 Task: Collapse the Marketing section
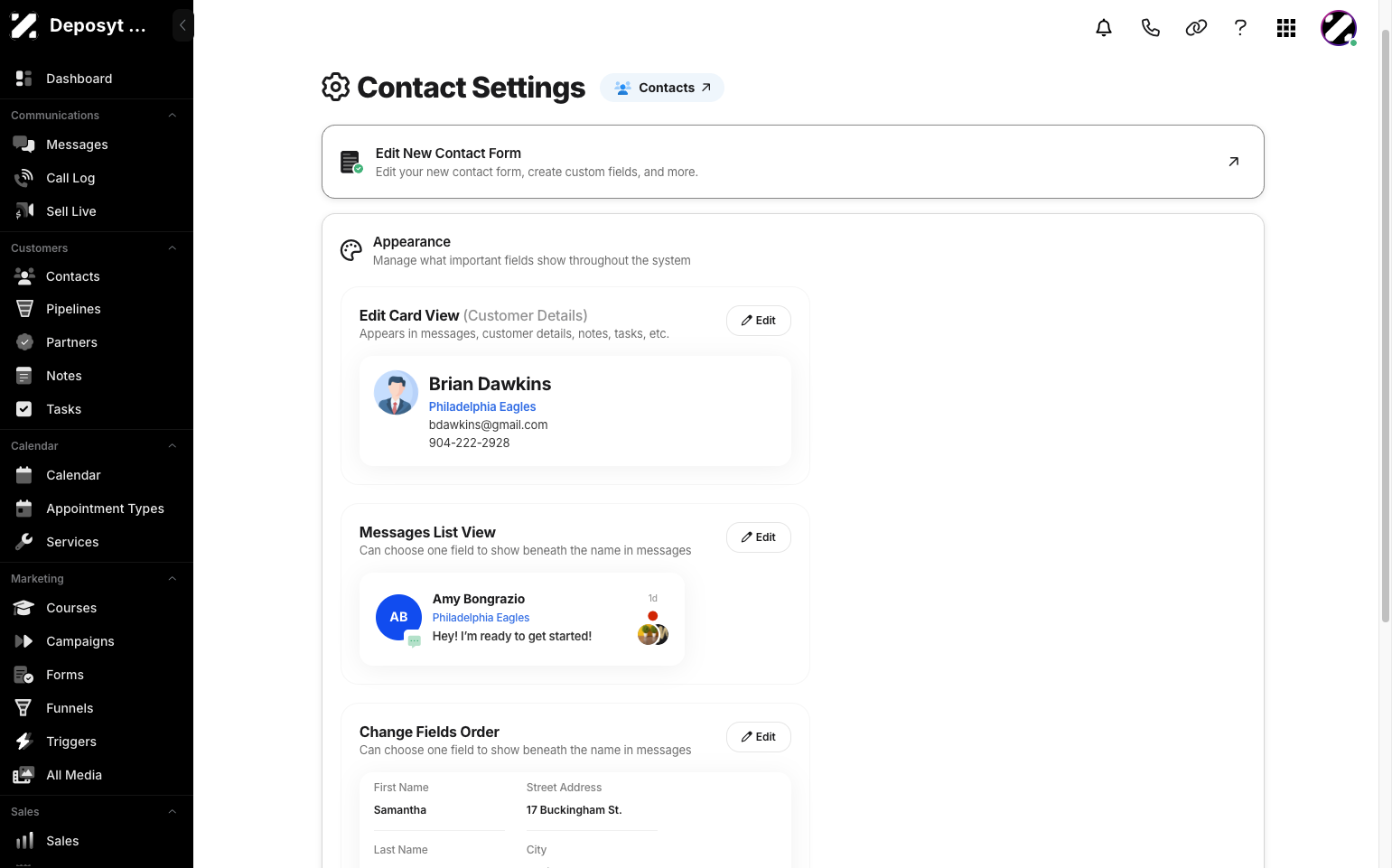pyautogui.click(x=173, y=579)
